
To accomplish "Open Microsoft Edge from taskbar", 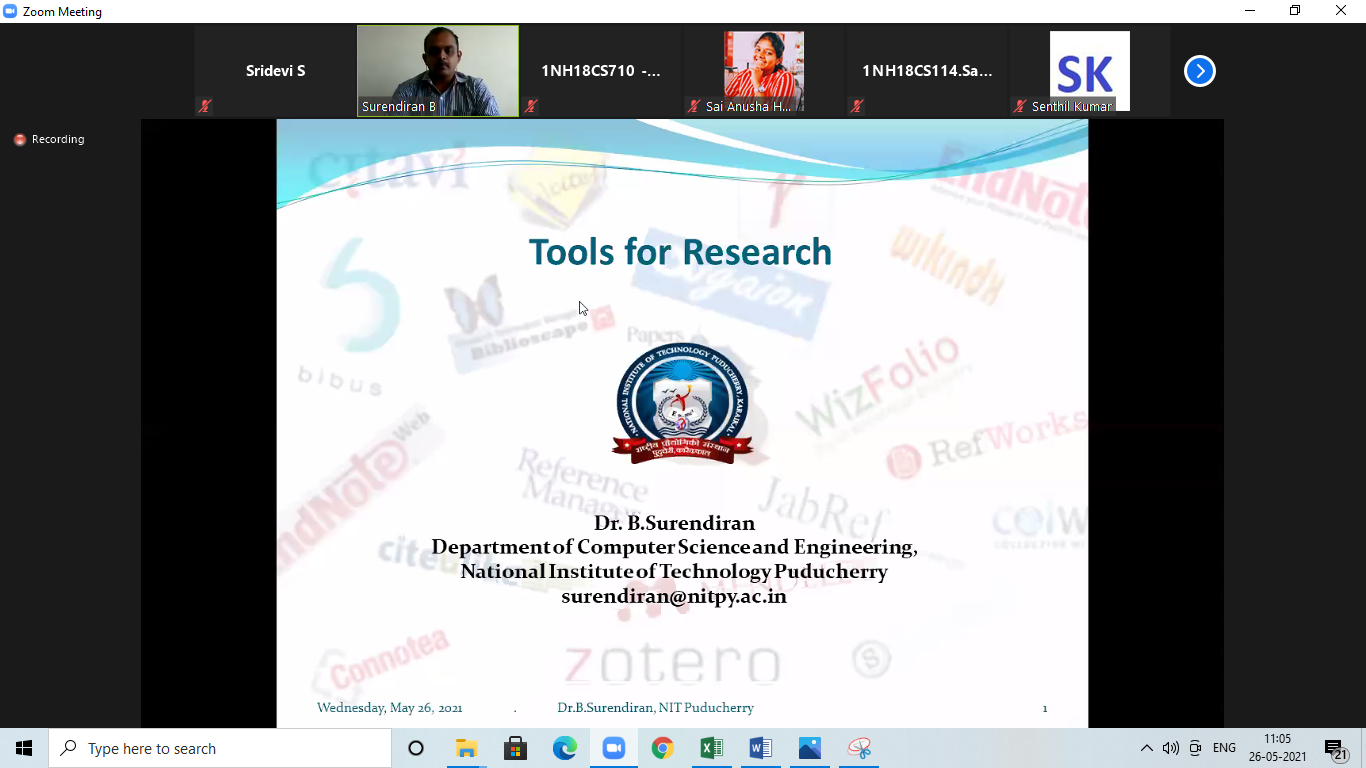I will pyautogui.click(x=564, y=748).
